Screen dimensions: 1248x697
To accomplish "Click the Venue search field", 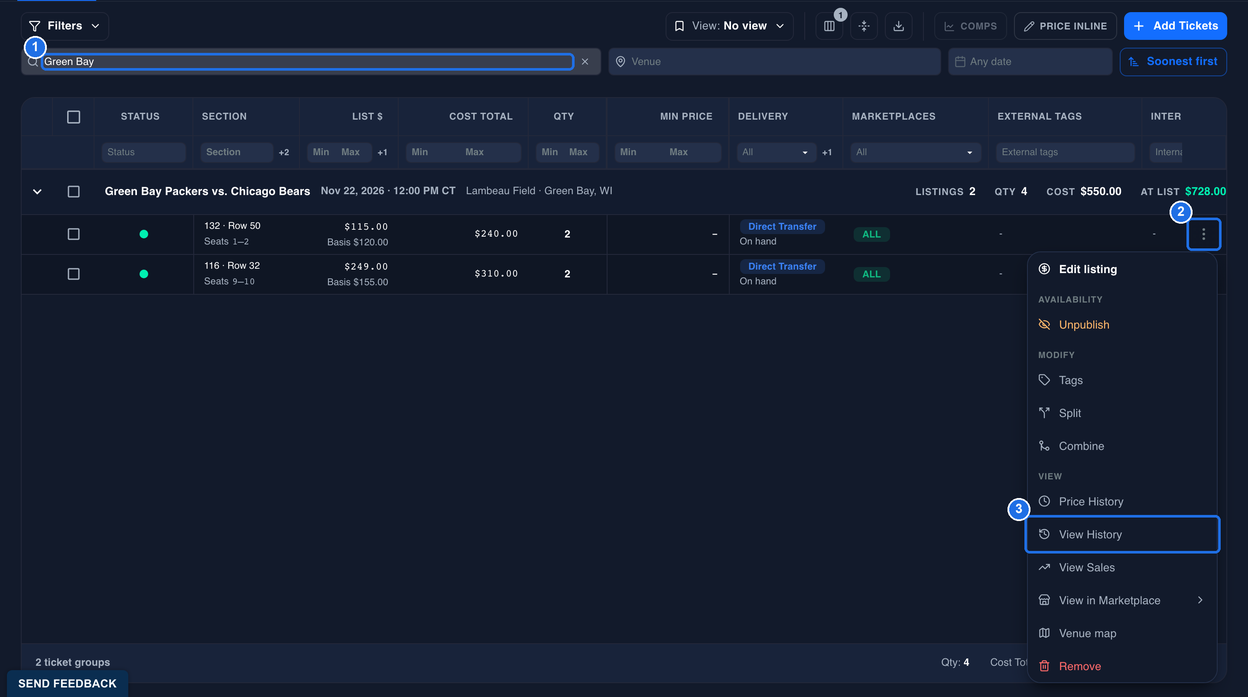I will pos(774,62).
